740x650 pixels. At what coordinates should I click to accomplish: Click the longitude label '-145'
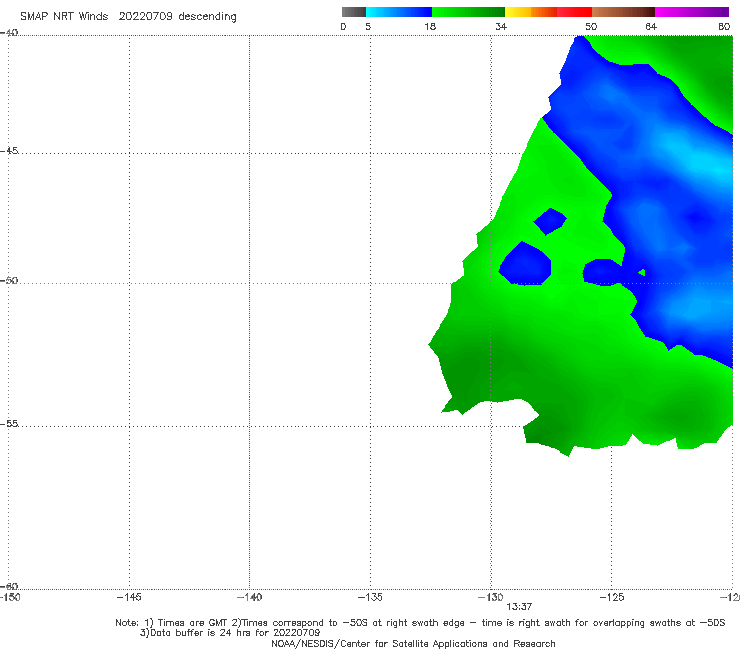(x=129, y=597)
